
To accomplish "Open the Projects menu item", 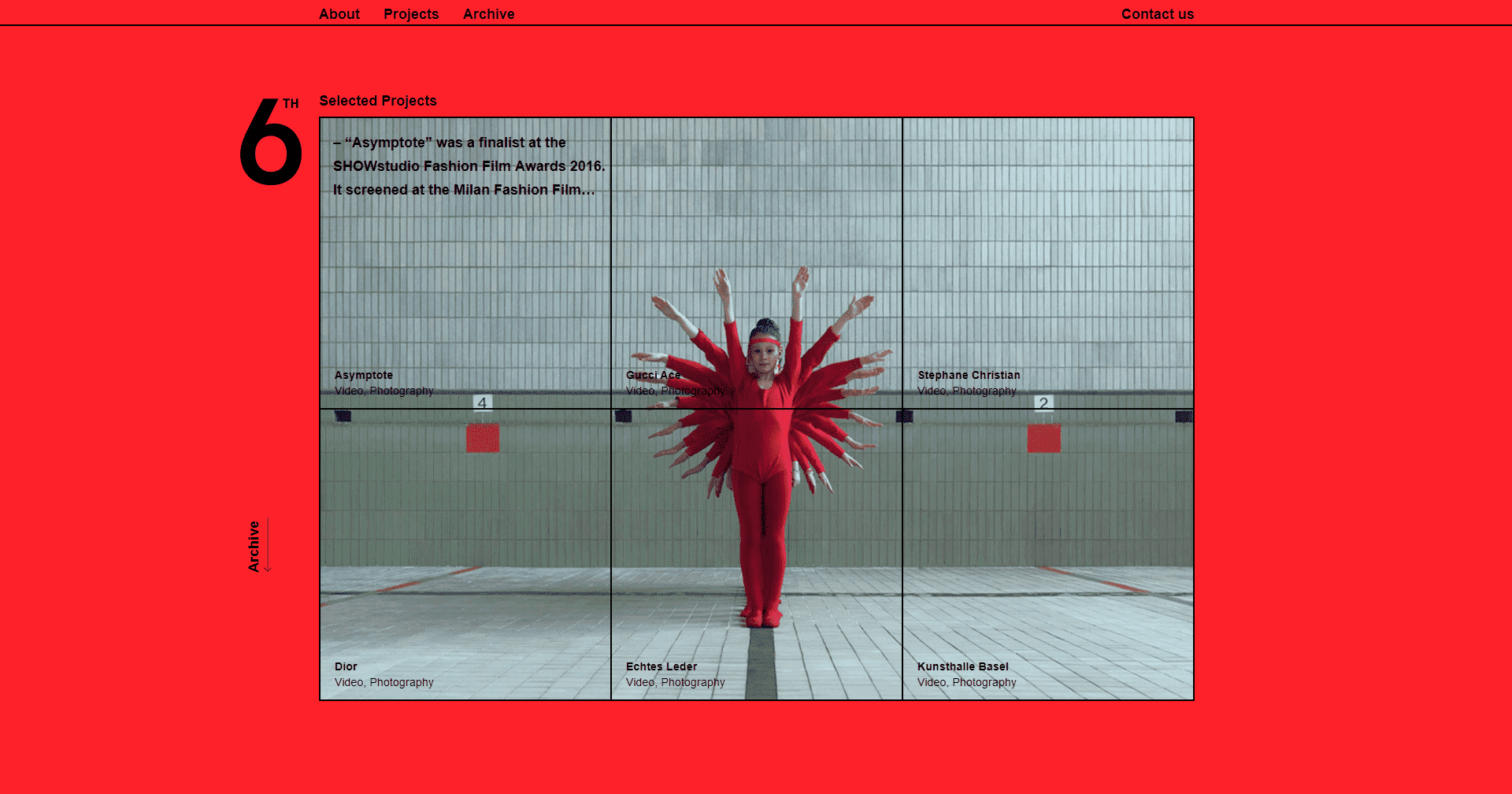I will 411,13.
